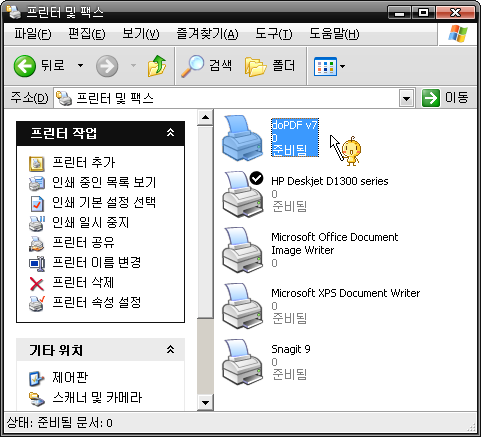This screenshot has height=437, width=481.
Task: Select the doPDF v7 printer icon
Action: click(x=242, y=137)
